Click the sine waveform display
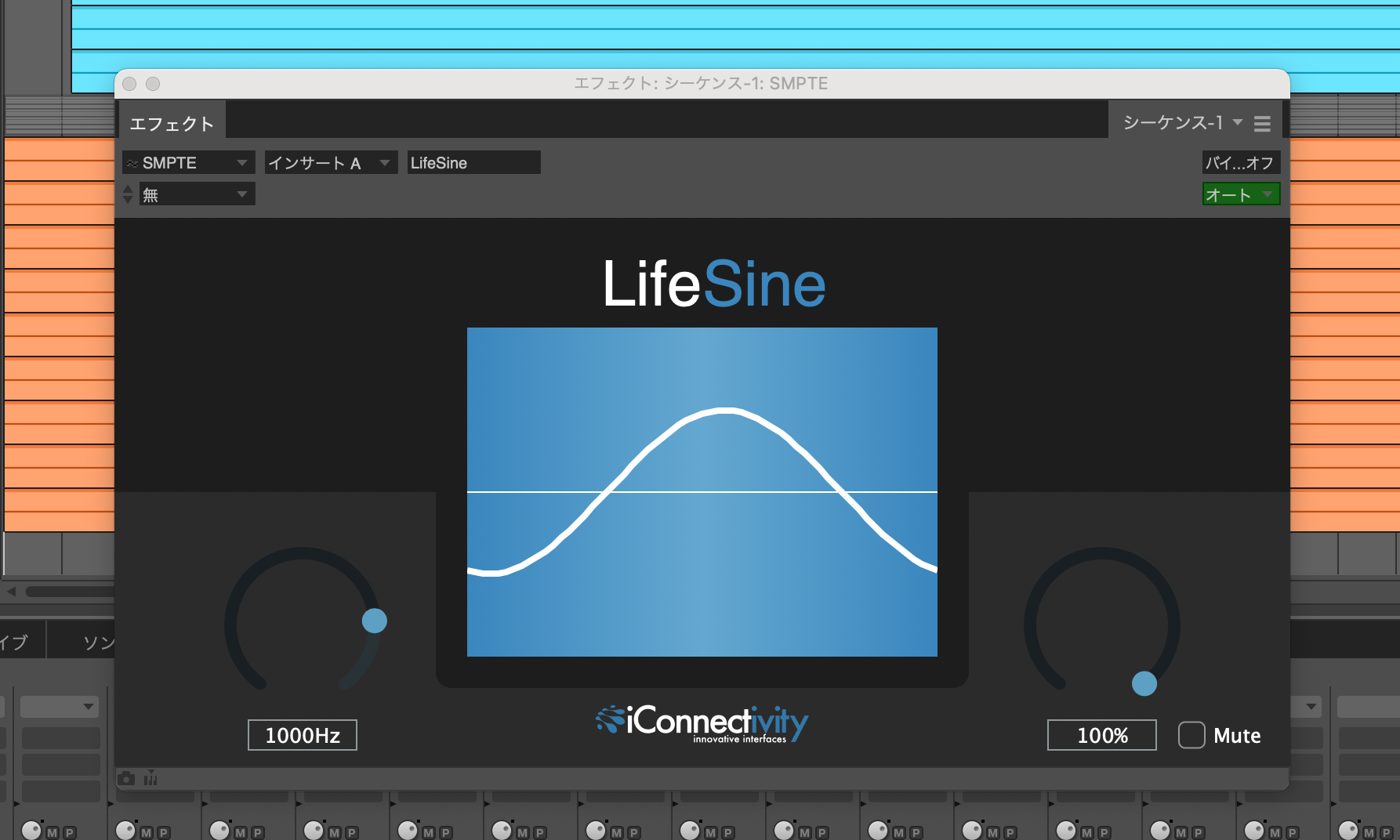This screenshot has width=1400, height=840. tap(702, 492)
